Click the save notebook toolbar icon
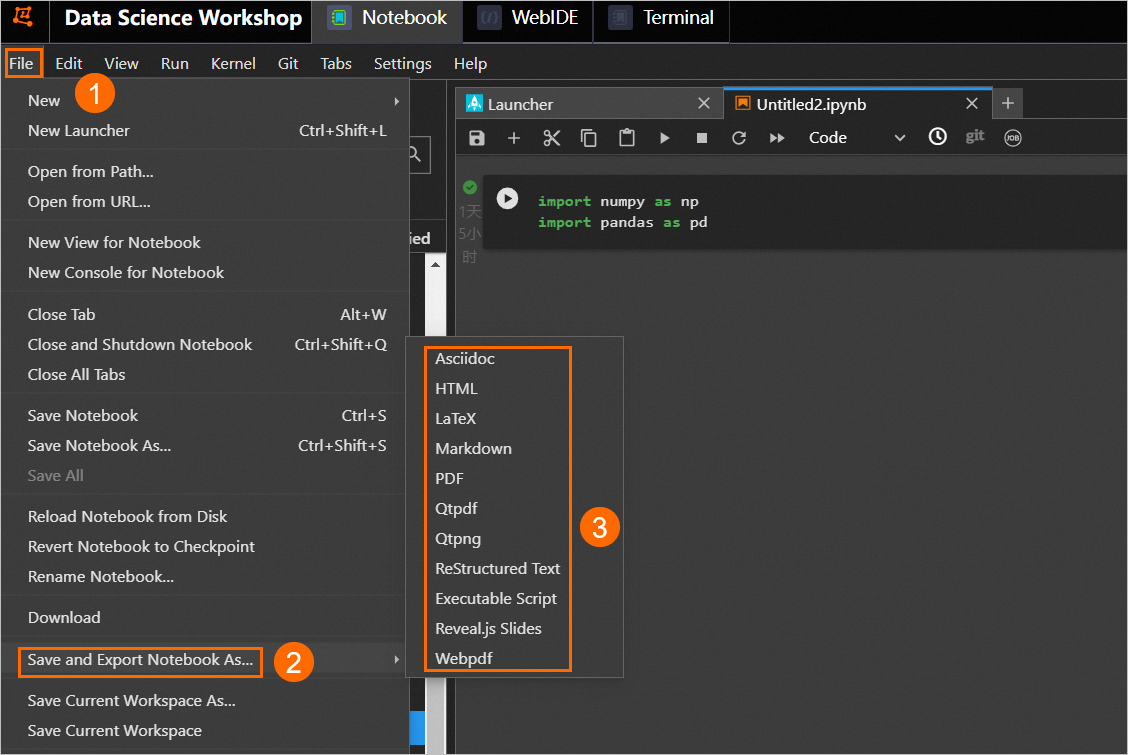The image size is (1128, 755). (477, 138)
